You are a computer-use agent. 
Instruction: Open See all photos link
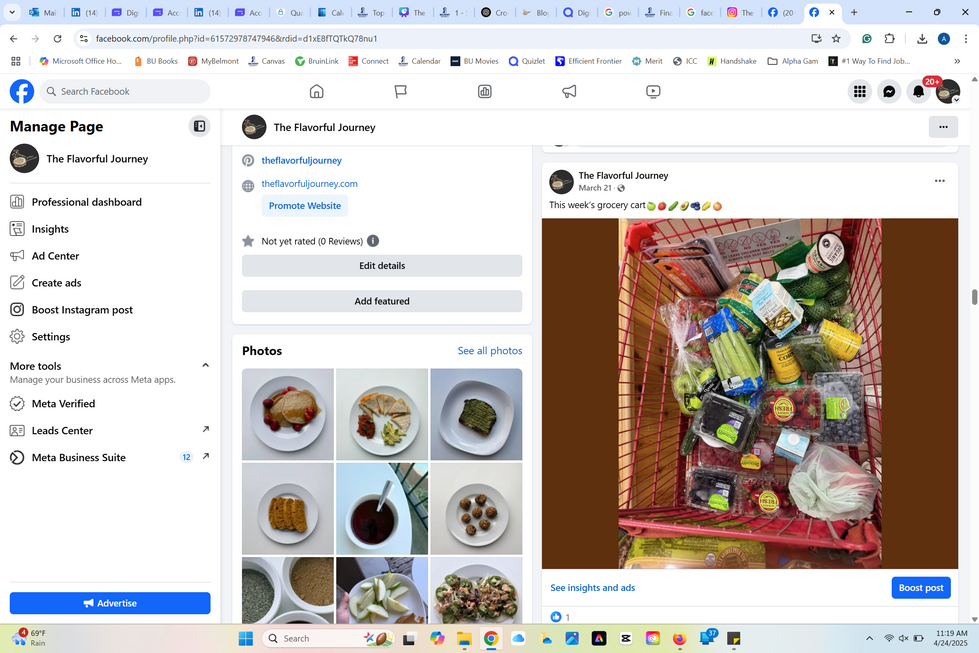[x=490, y=351]
